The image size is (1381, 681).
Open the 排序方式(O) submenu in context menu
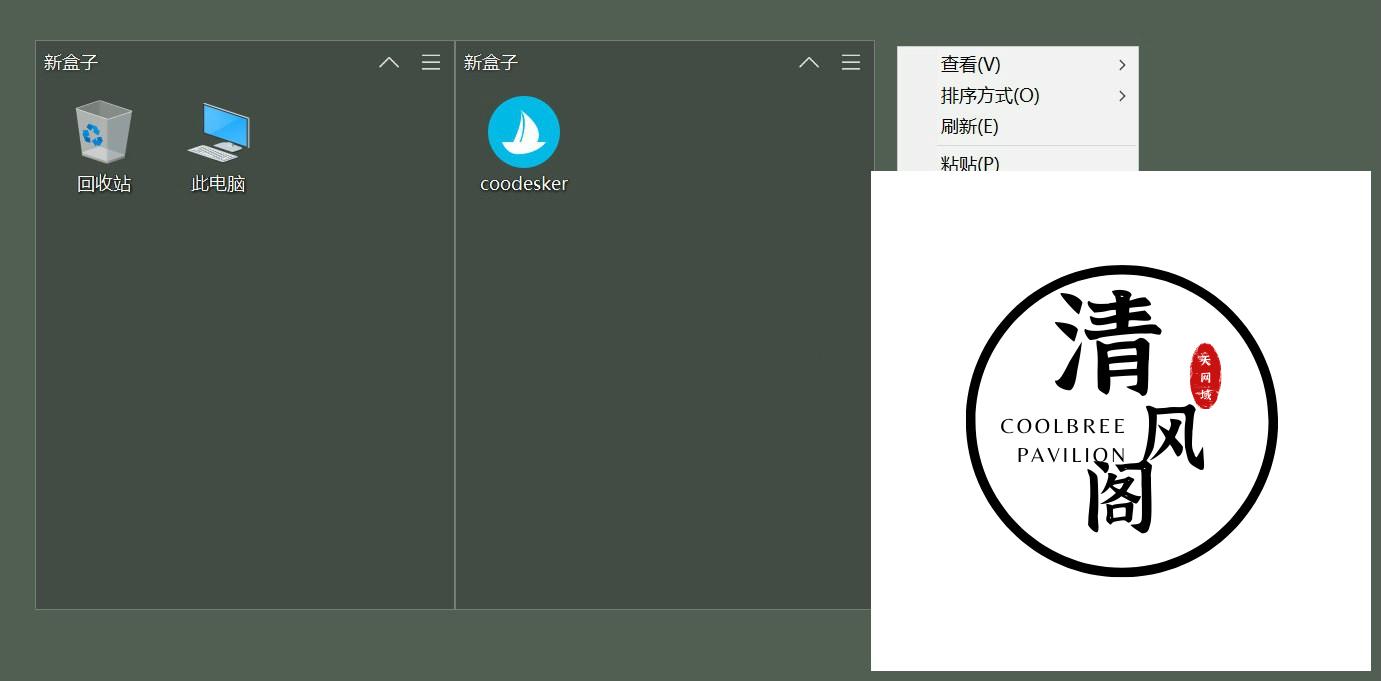(1018, 96)
